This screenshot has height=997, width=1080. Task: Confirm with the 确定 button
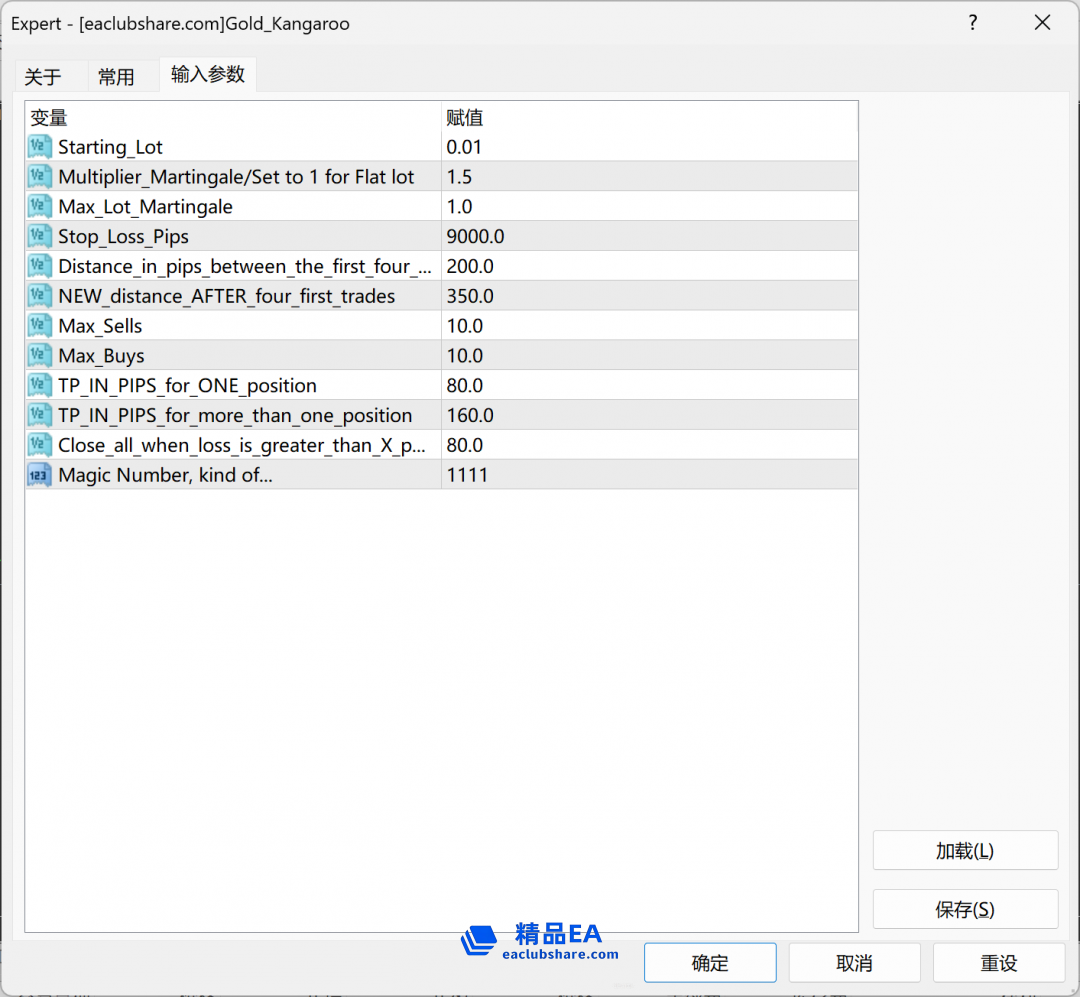(710, 963)
